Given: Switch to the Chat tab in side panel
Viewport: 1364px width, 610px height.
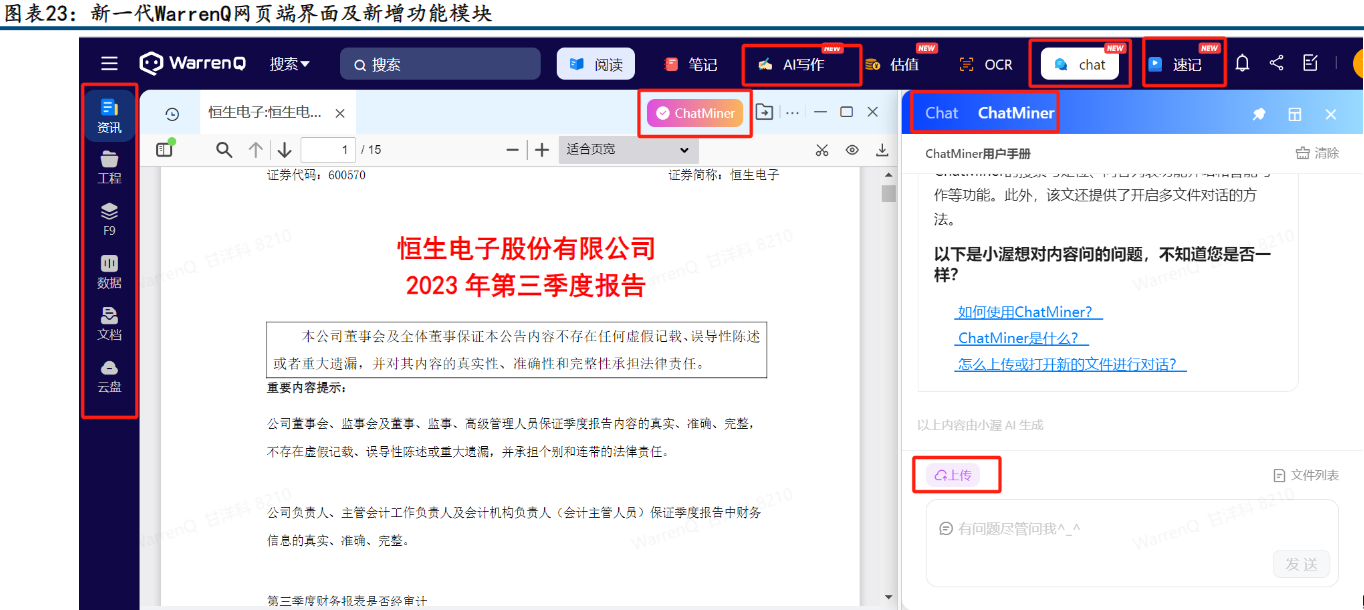Looking at the screenshot, I should (x=942, y=113).
